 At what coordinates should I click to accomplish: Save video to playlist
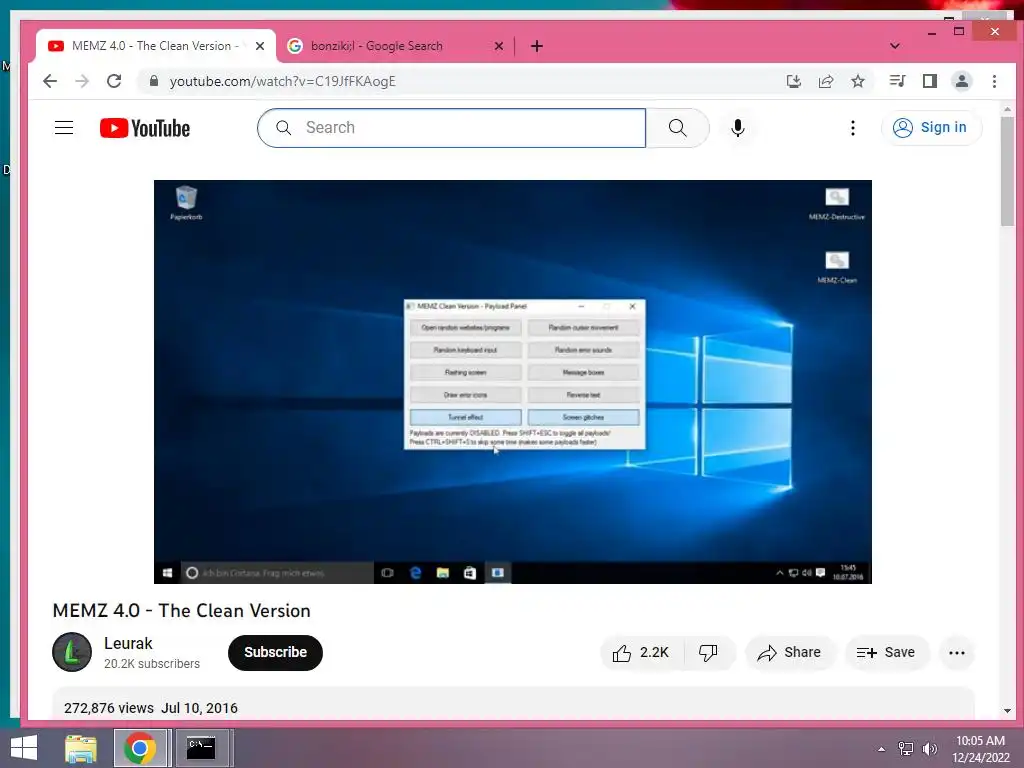[886, 652]
